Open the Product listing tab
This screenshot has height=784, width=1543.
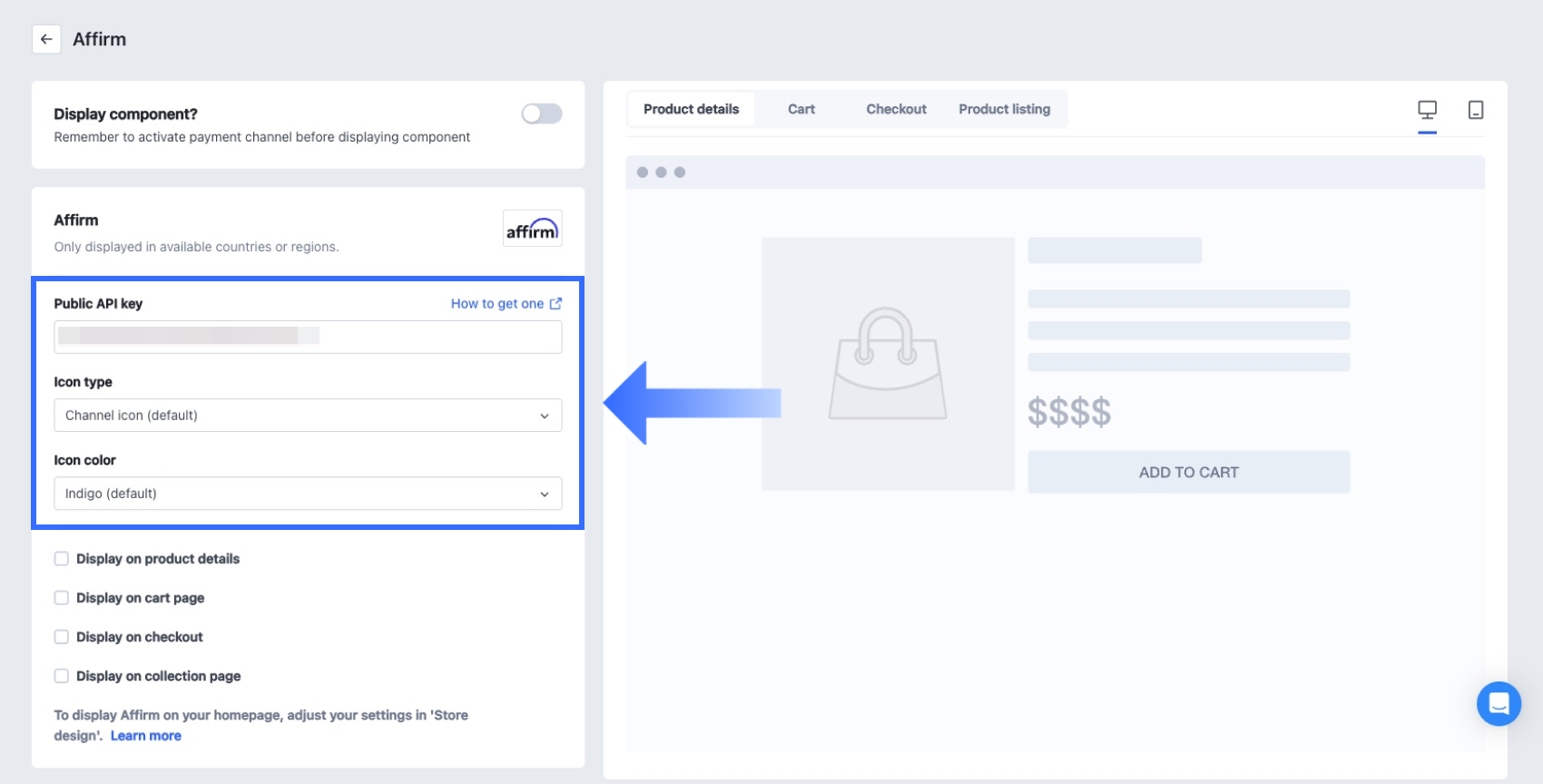[x=1005, y=109]
